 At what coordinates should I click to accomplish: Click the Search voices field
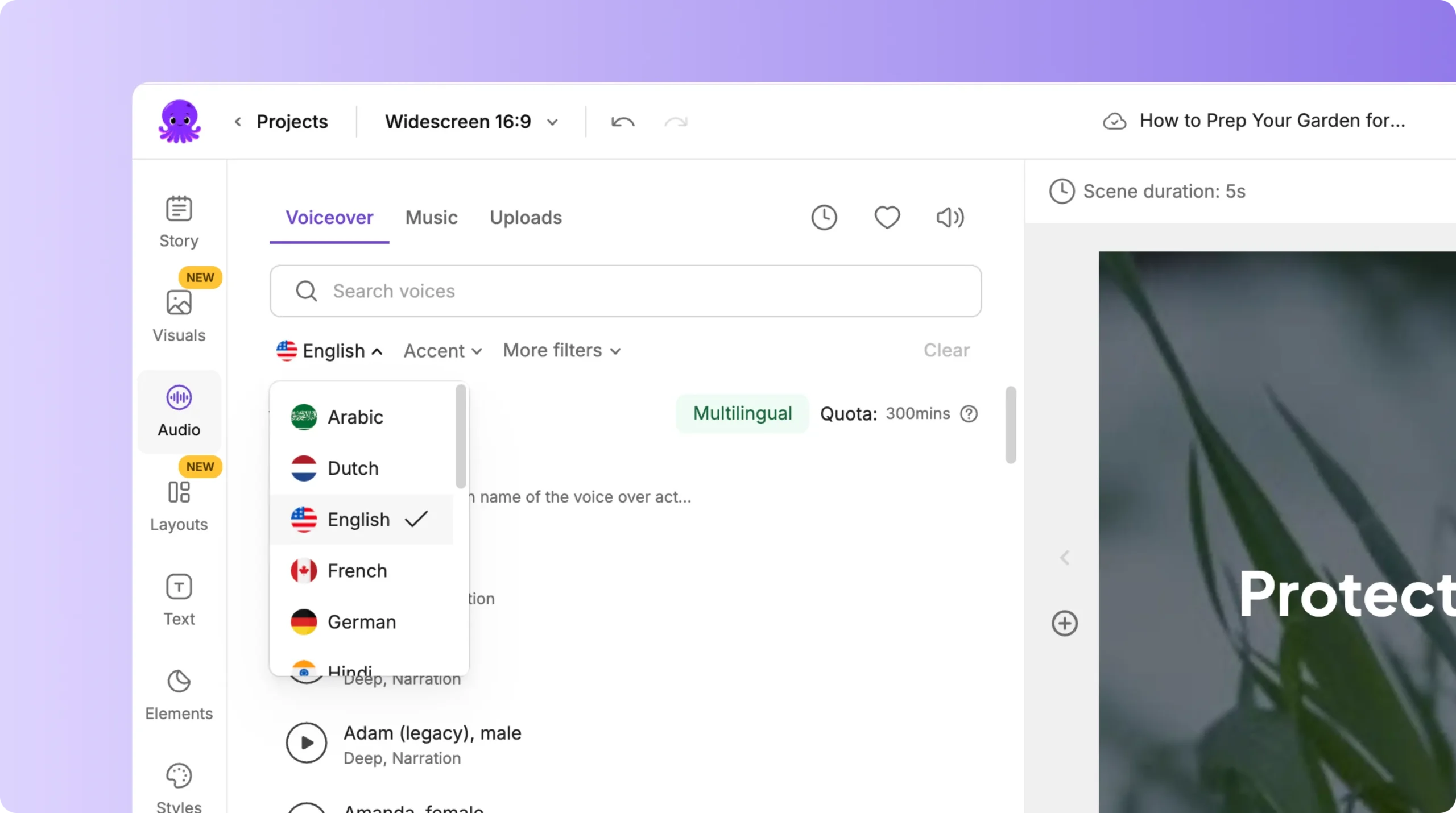click(x=626, y=291)
